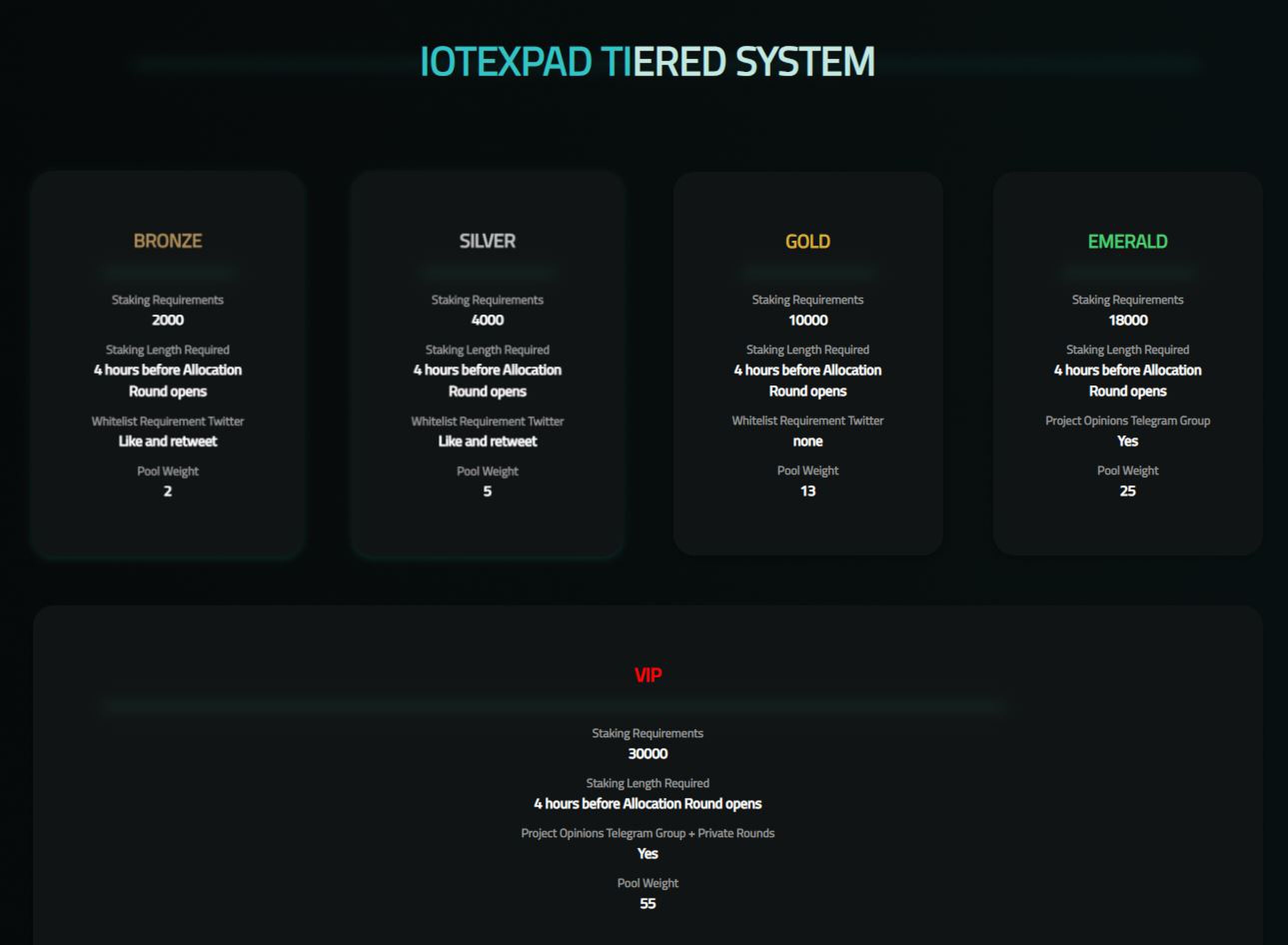Click Gold 'Pool Weight' label
This screenshot has height=945, width=1288.
click(x=808, y=470)
